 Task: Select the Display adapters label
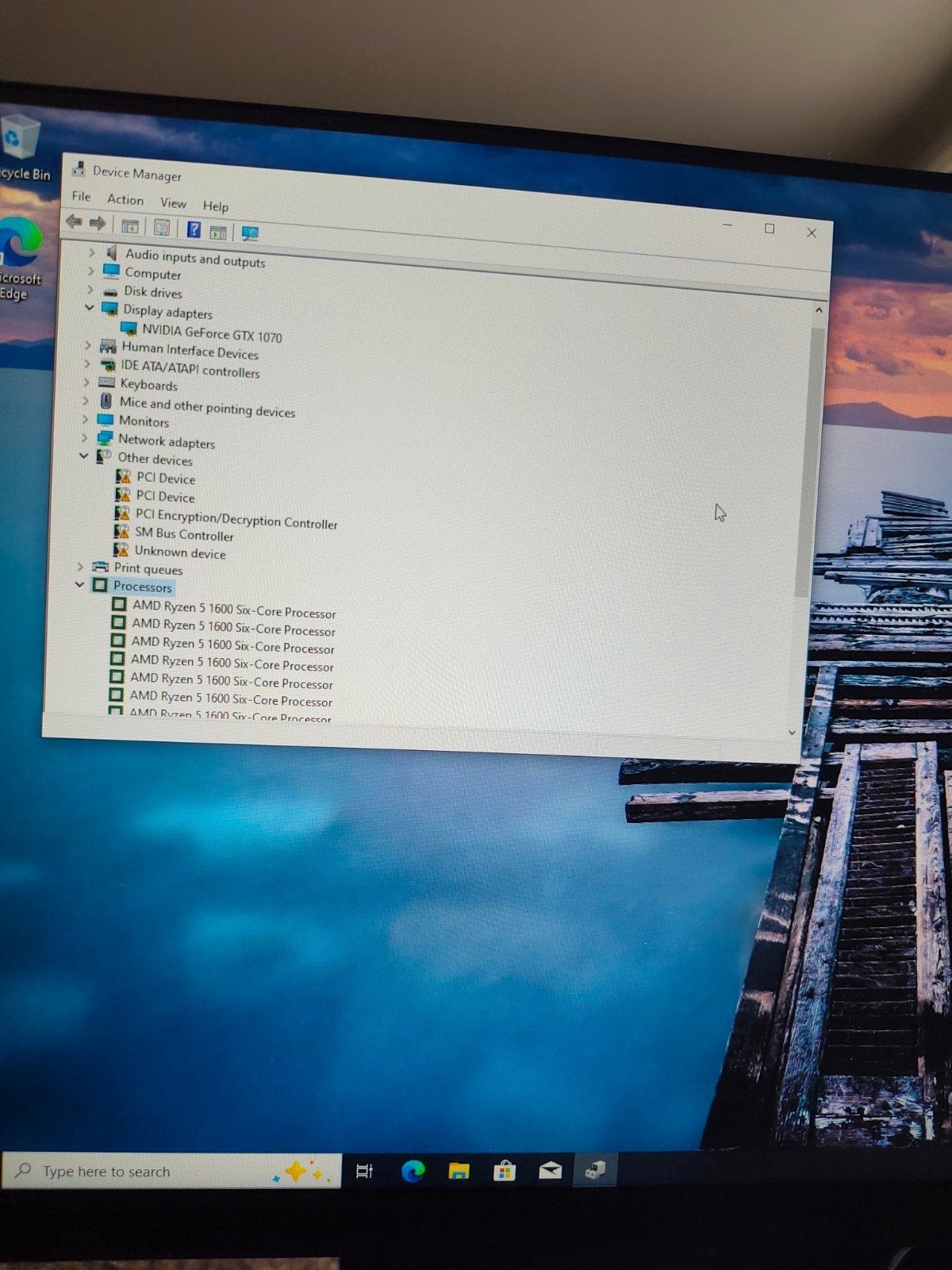click(x=167, y=311)
